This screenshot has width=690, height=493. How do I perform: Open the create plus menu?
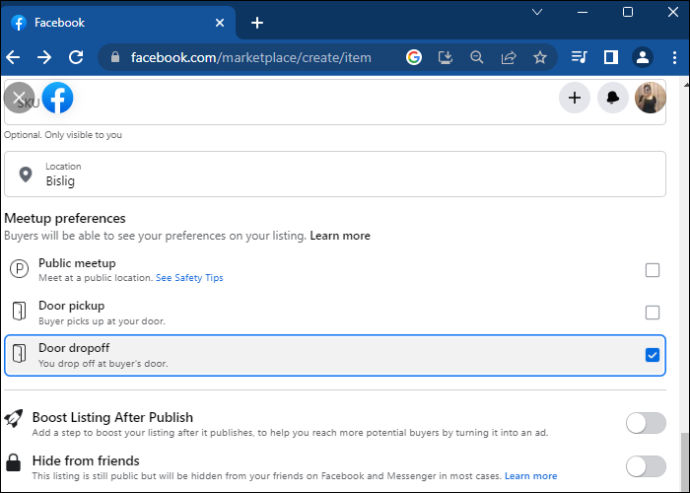pyautogui.click(x=574, y=98)
